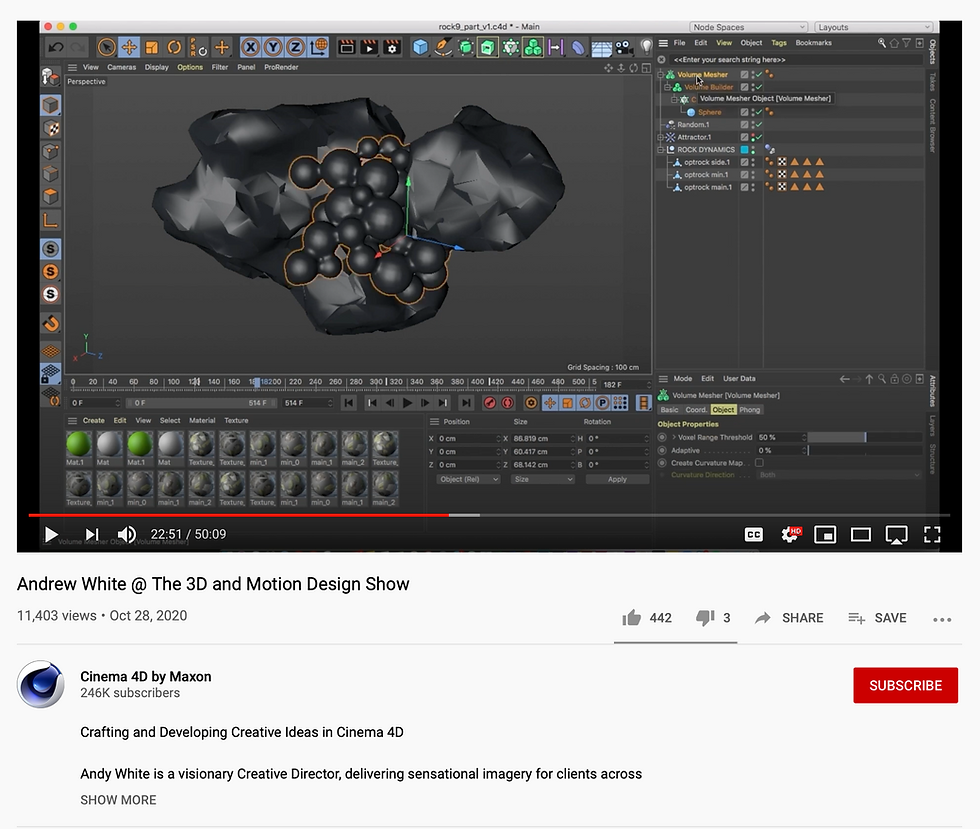
Task: Expand the Voxel Range Threshold disclosure arrow
Action: click(x=674, y=438)
